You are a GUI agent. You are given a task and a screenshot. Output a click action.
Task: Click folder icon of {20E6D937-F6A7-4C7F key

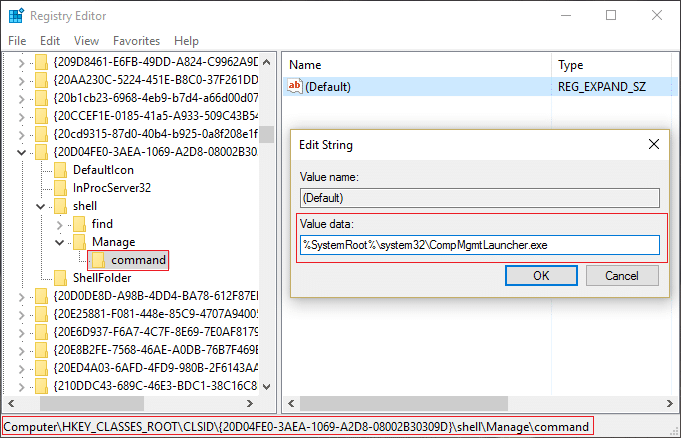click(x=41, y=332)
